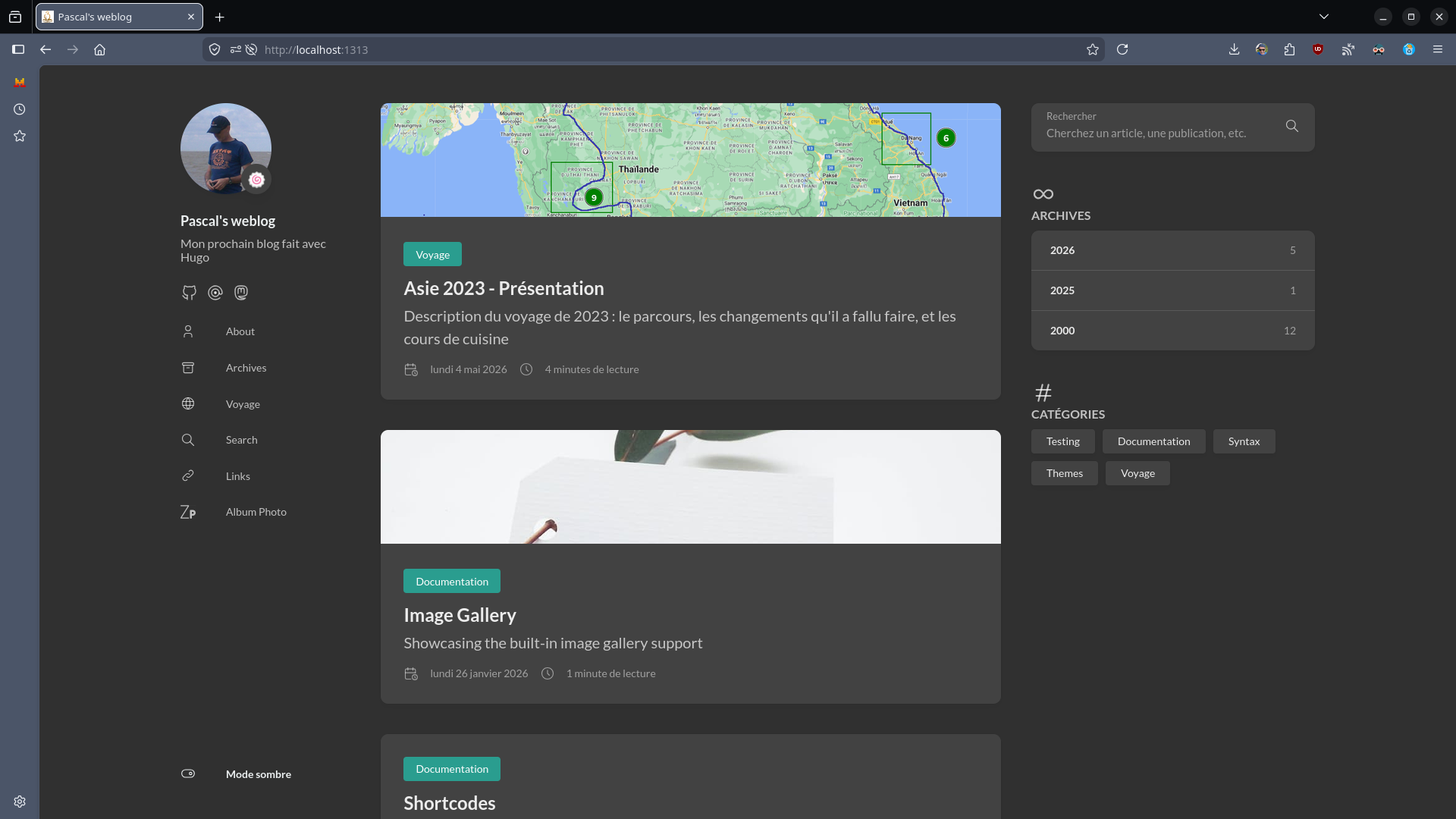Open a new tab with plus button

219,17
